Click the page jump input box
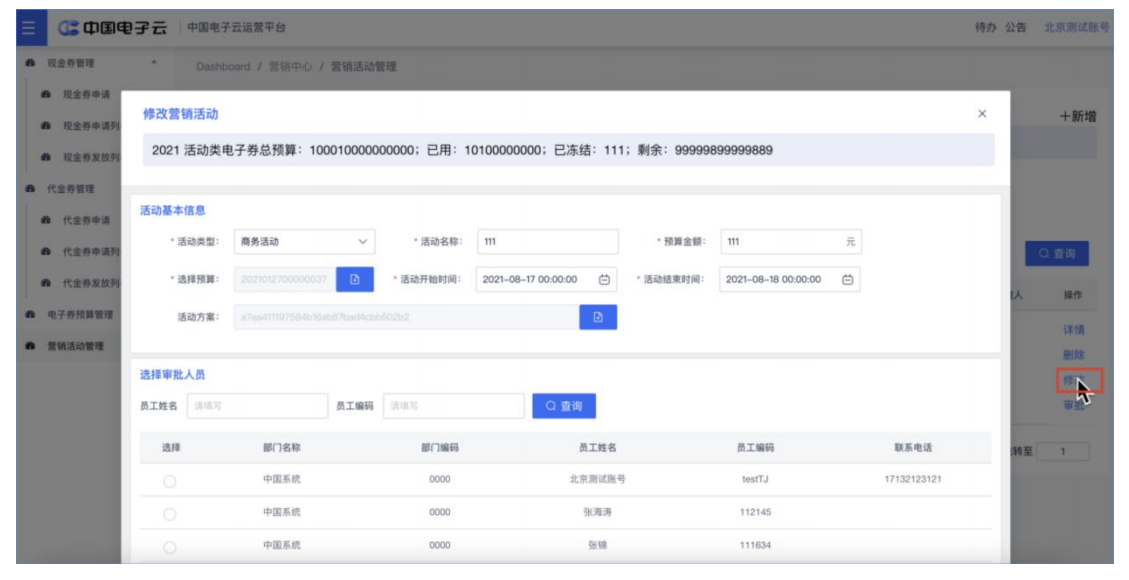The image size is (1129, 580). coord(1063,451)
